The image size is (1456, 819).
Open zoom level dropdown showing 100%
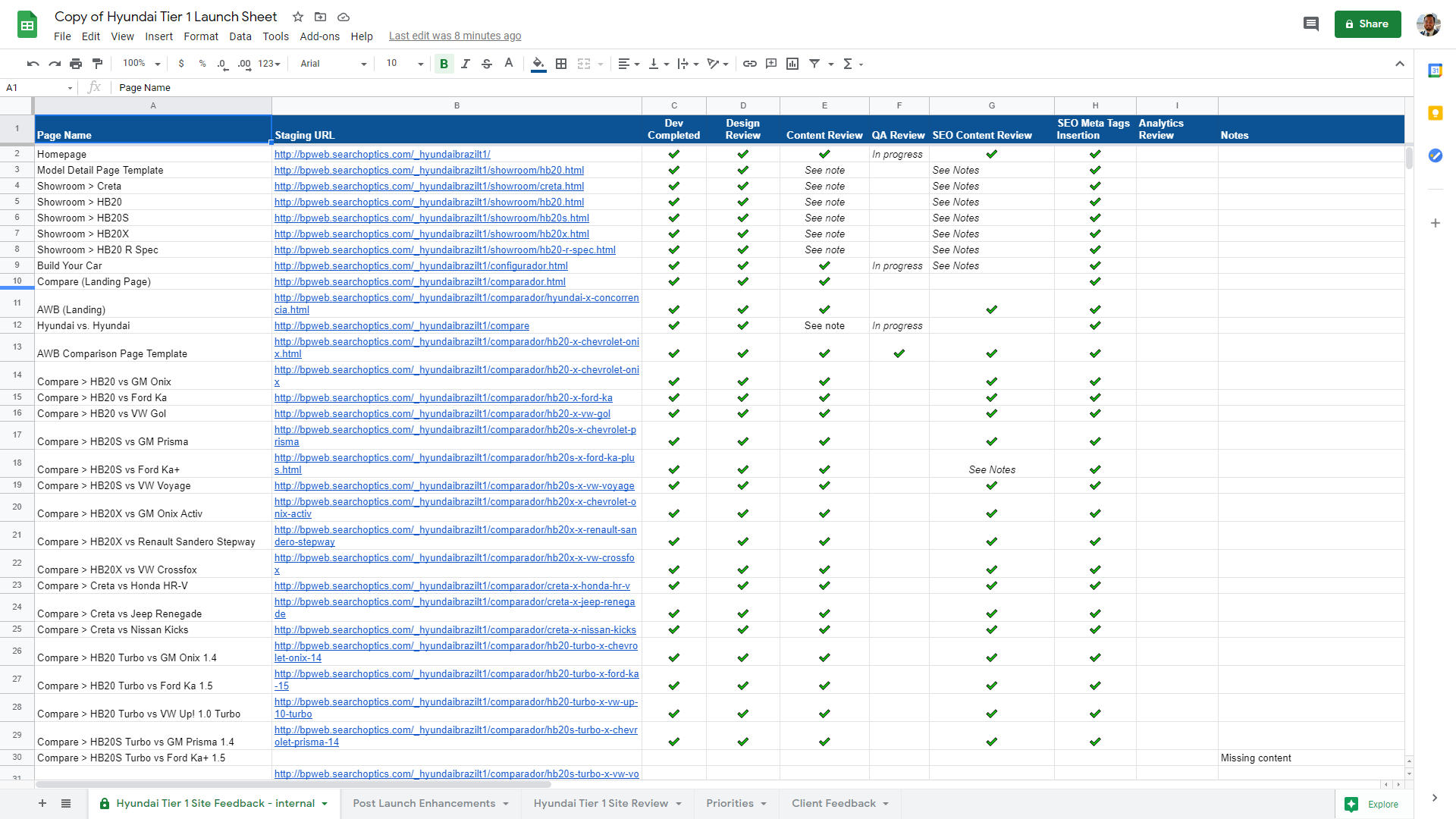click(x=142, y=64)
